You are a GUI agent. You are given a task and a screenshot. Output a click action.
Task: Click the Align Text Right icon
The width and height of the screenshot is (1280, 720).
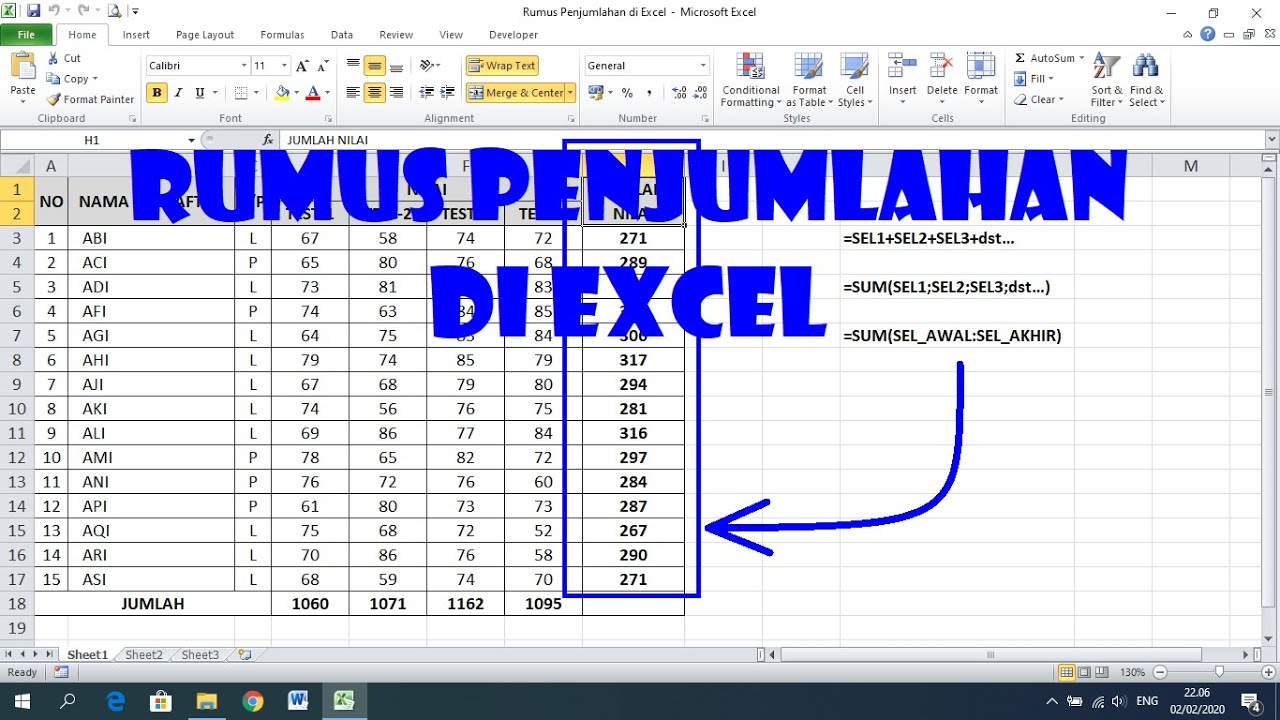tap(397, 93)
